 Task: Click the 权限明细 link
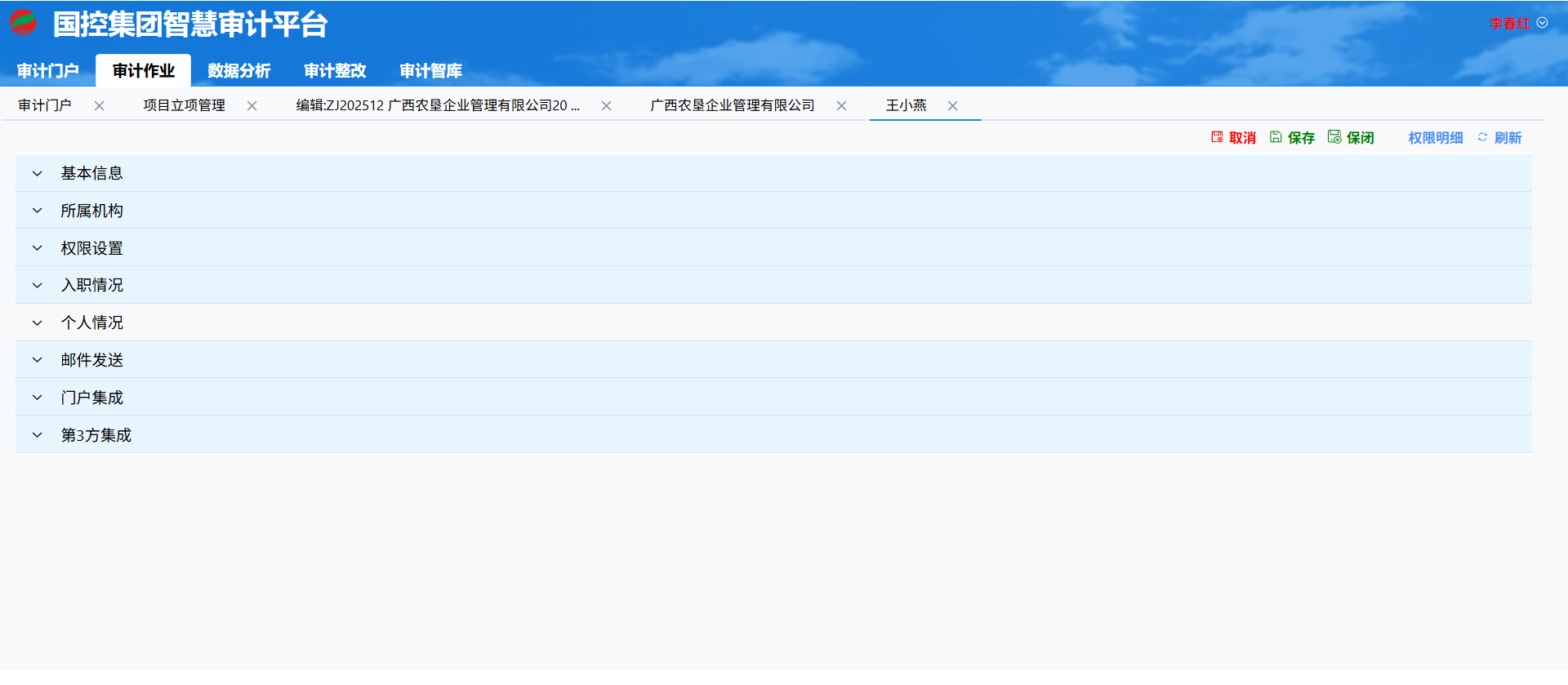click(1435, 138)
